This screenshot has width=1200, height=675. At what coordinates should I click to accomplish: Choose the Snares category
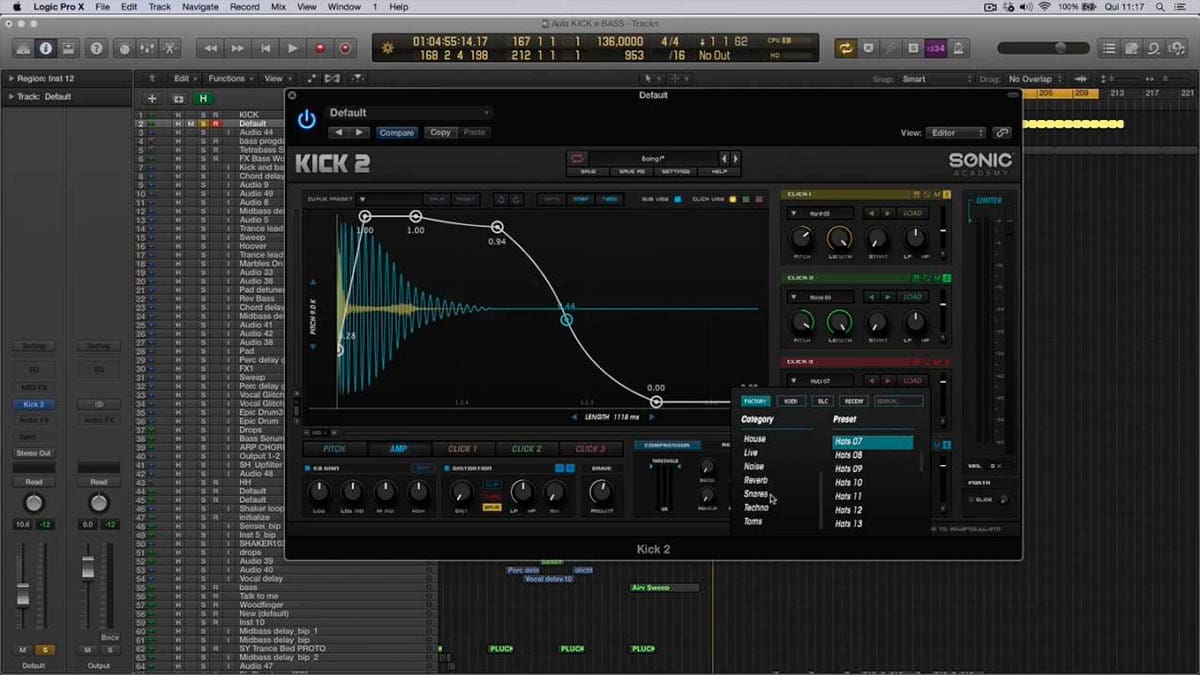coord(756,494)
